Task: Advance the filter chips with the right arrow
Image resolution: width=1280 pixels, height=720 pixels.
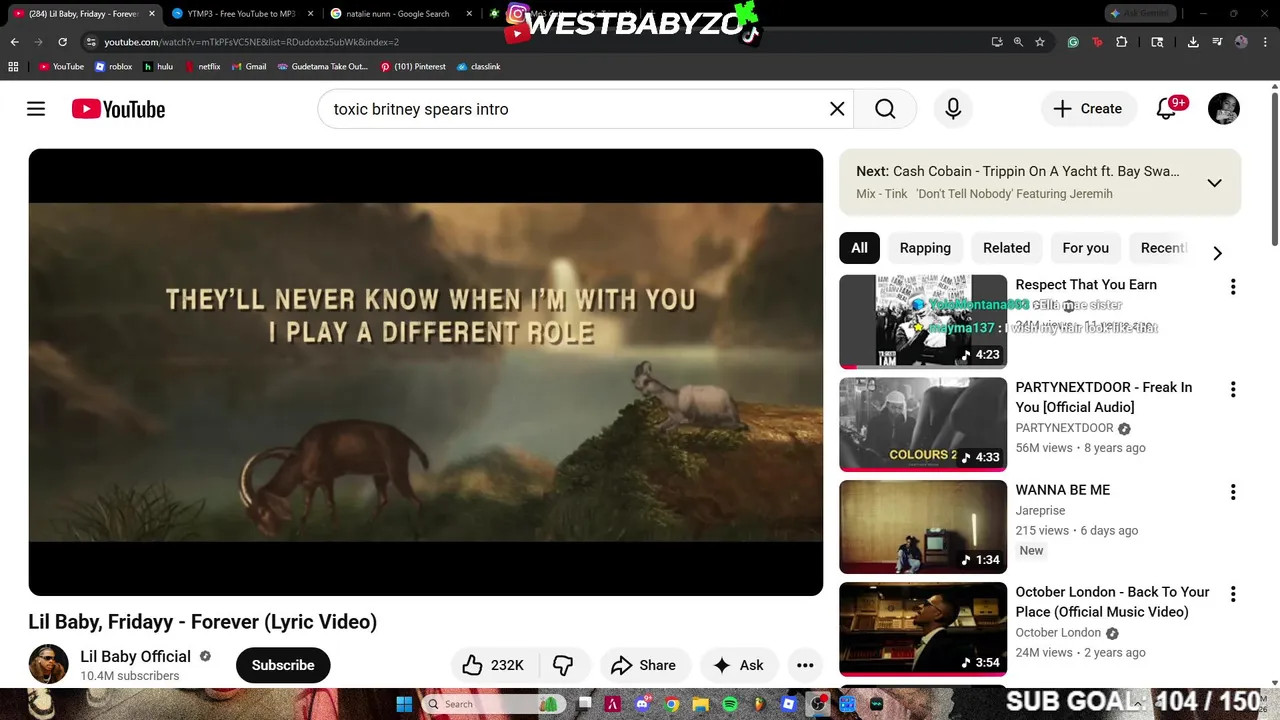Action: tap(1217, 253)
